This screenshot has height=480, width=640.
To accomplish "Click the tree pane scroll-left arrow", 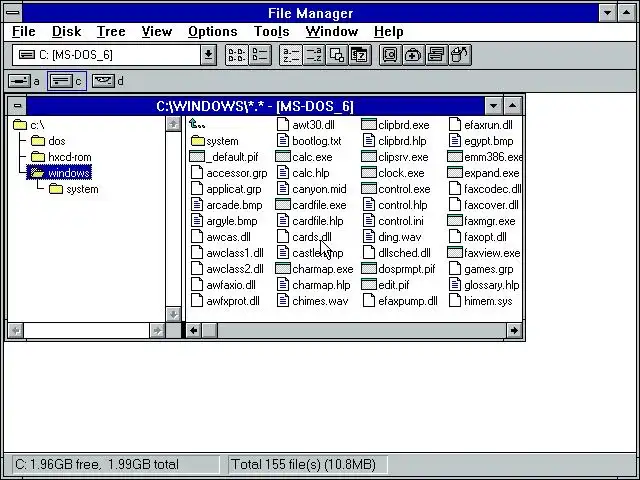I will 16,330.
